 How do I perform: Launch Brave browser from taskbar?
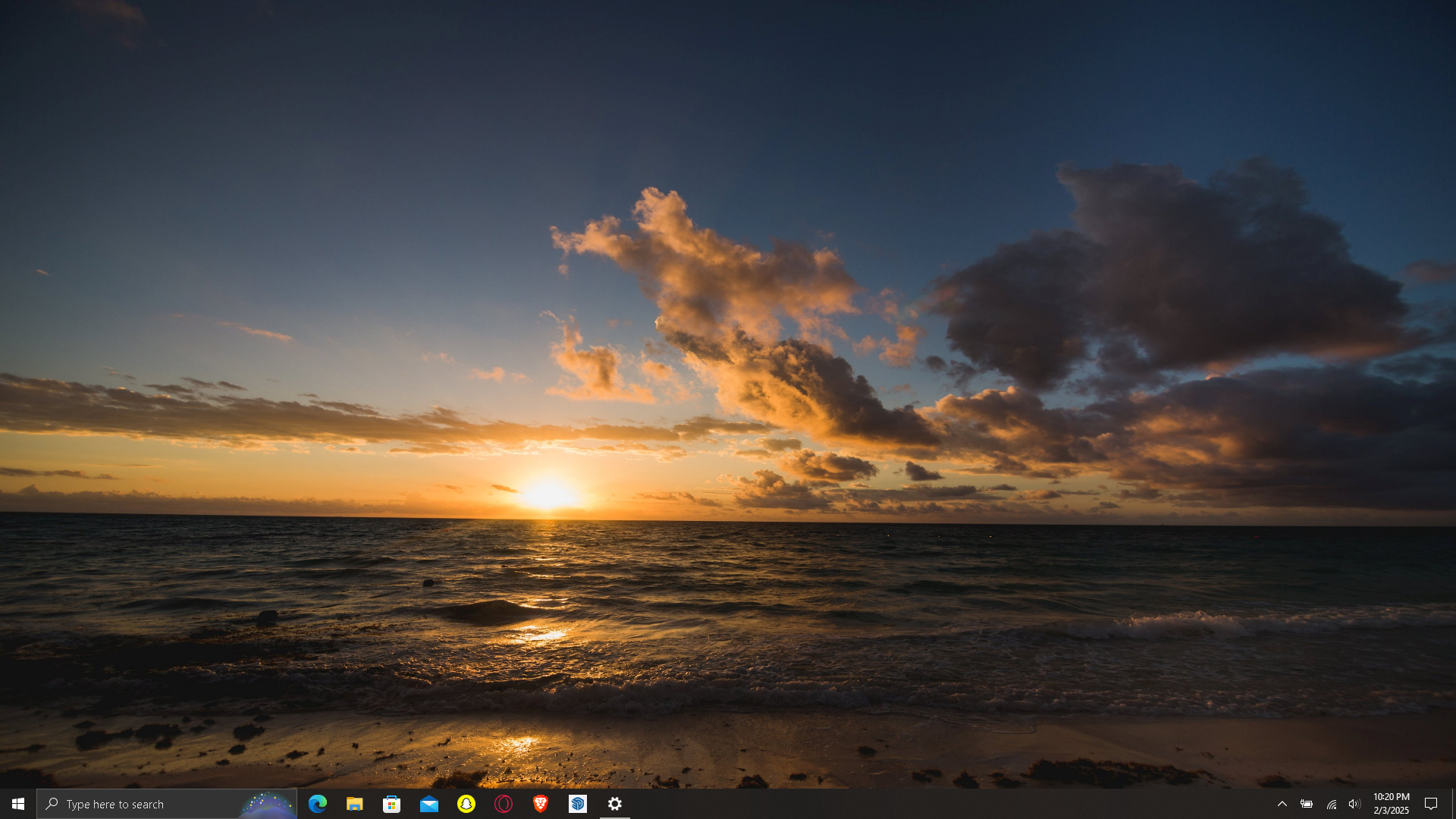(541, 804)
